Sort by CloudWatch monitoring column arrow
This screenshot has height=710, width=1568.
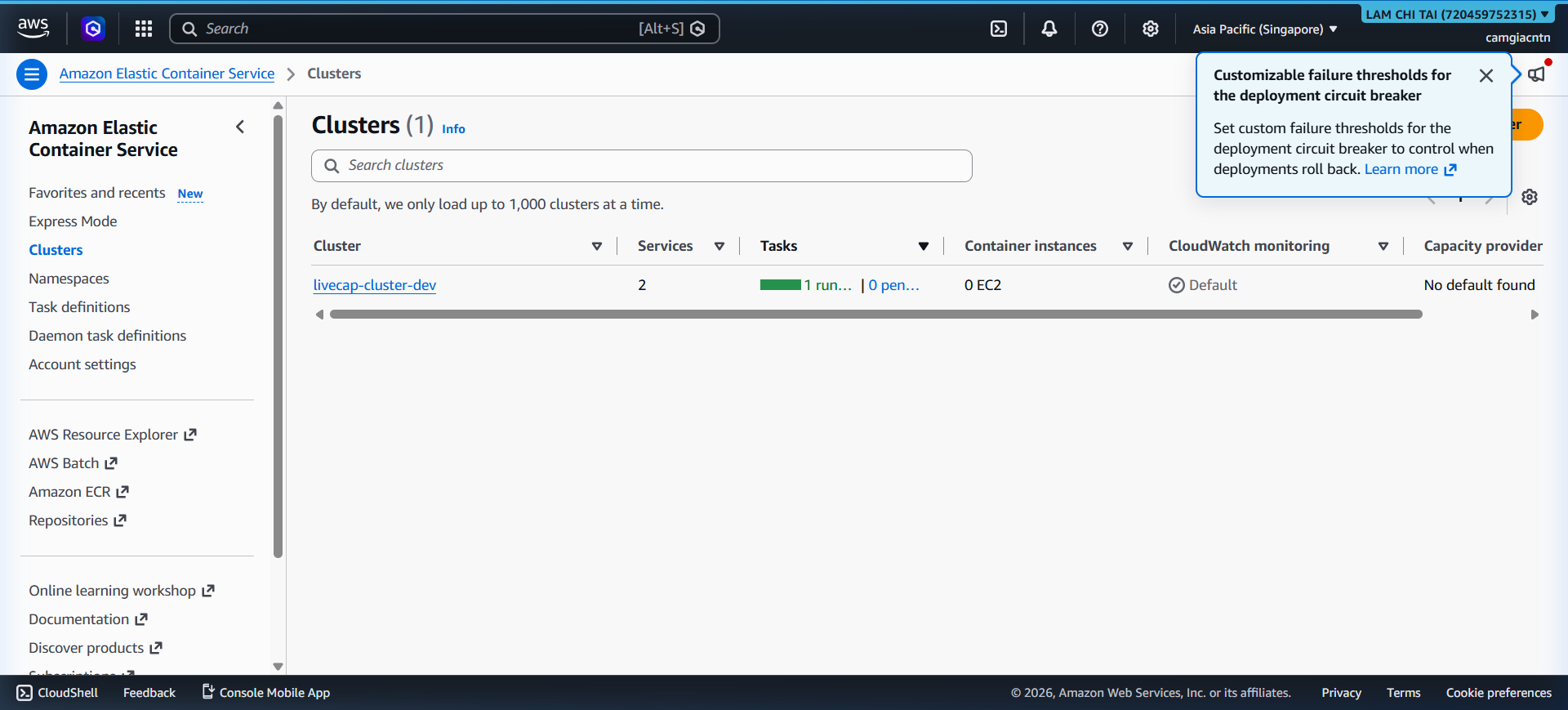pyautogui.click(x=1383, y=246)
